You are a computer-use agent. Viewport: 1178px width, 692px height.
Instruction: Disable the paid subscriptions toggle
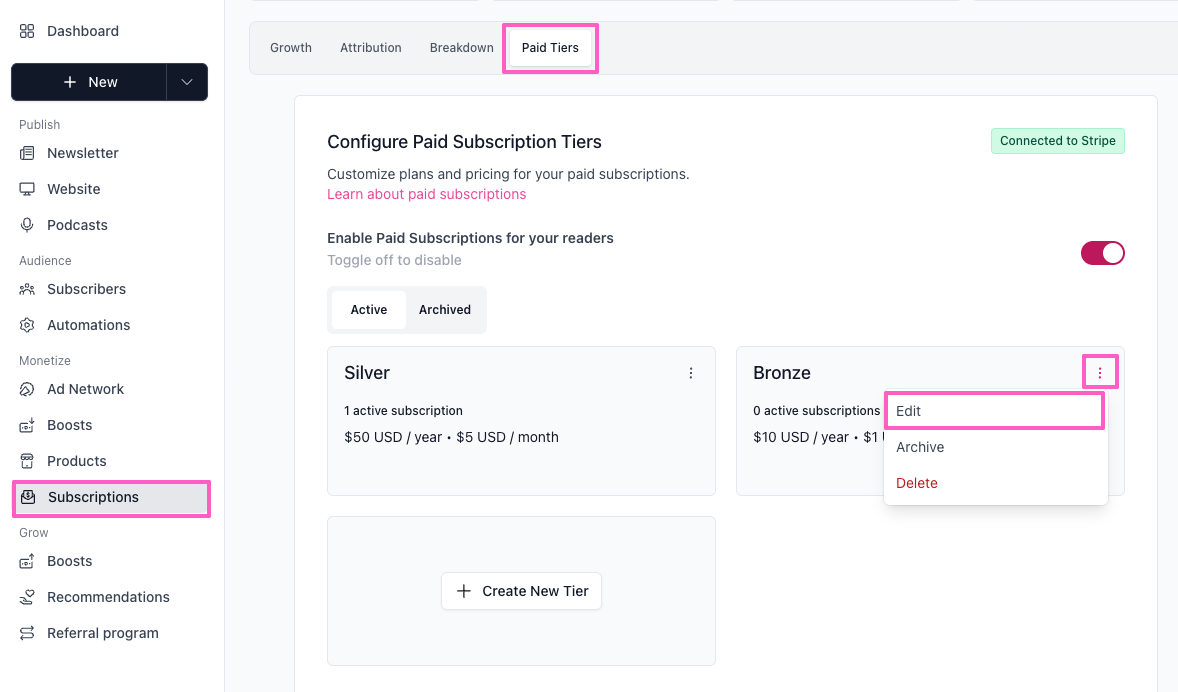(1102, 253)
